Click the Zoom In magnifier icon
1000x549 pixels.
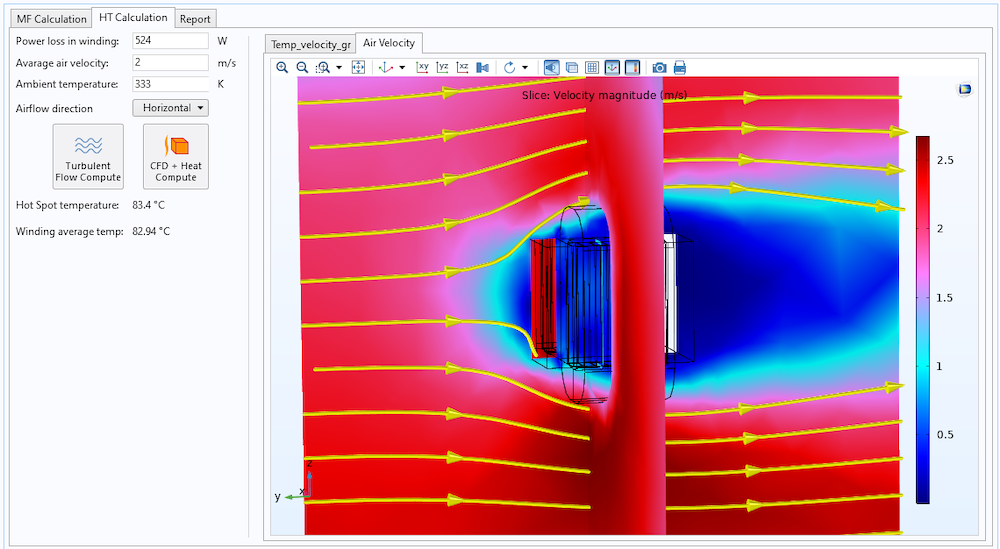(x=282, y=67)
